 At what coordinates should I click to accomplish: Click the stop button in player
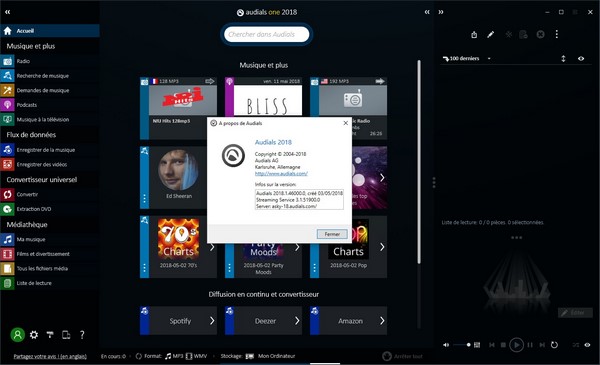click(x=504, y=345)
